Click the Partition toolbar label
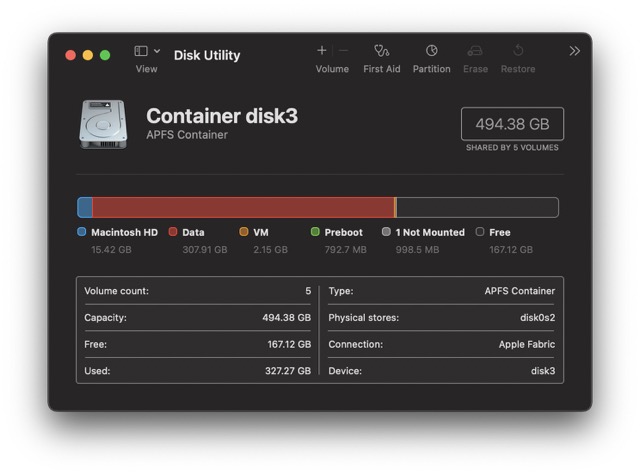Viewport: 640px width, 475px height. [431, 69]
